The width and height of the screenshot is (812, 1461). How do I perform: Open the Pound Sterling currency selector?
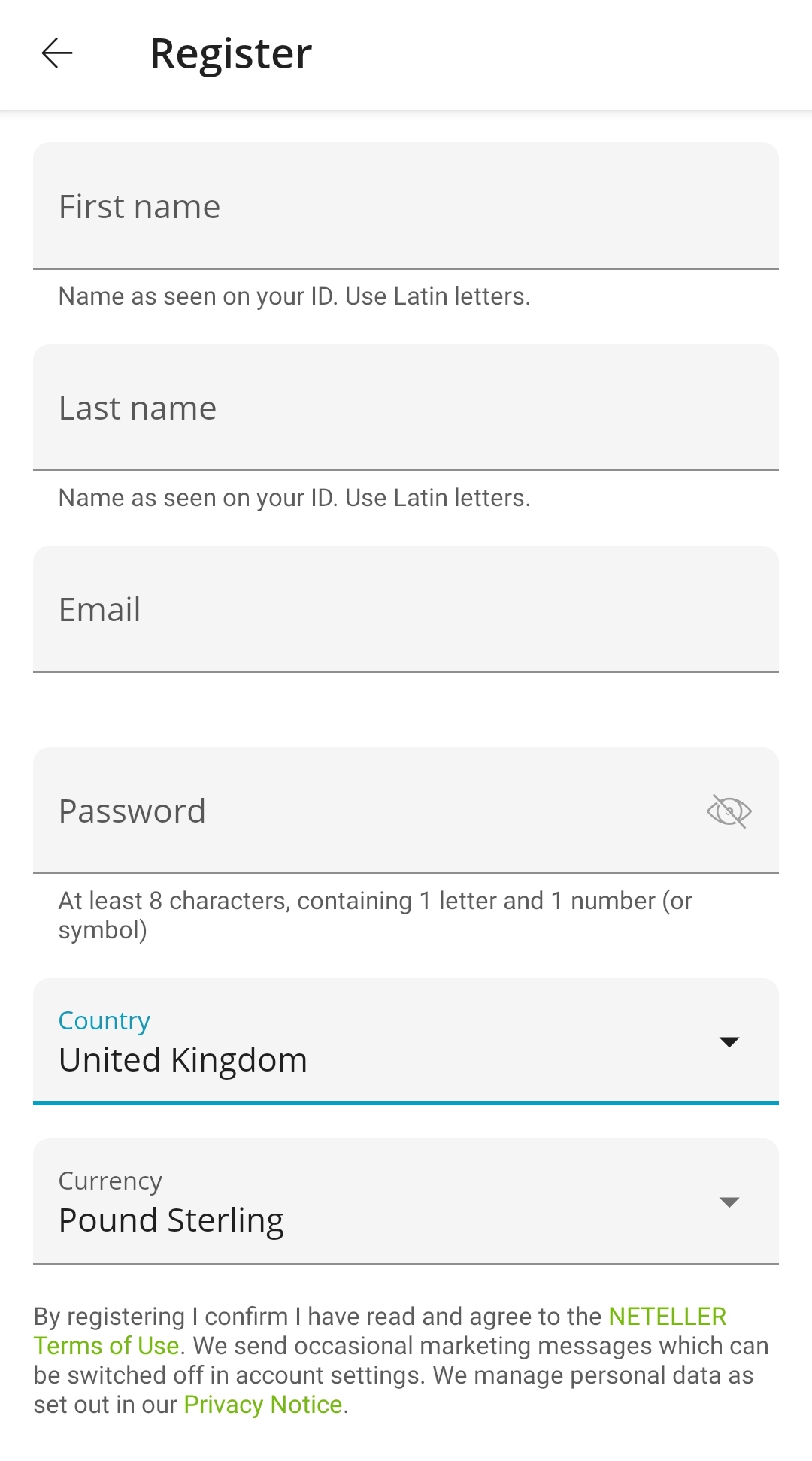point(406,1202)
